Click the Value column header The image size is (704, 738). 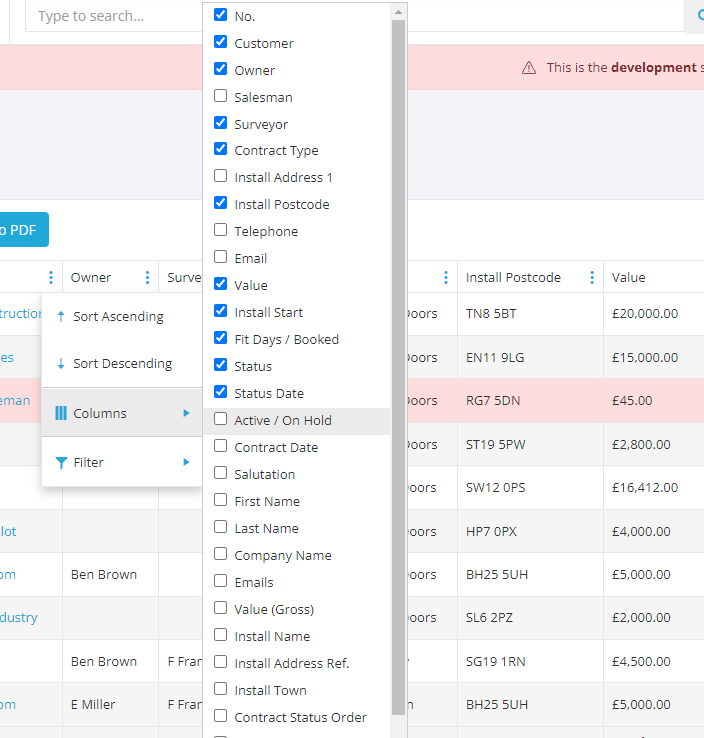coord(629,278)
